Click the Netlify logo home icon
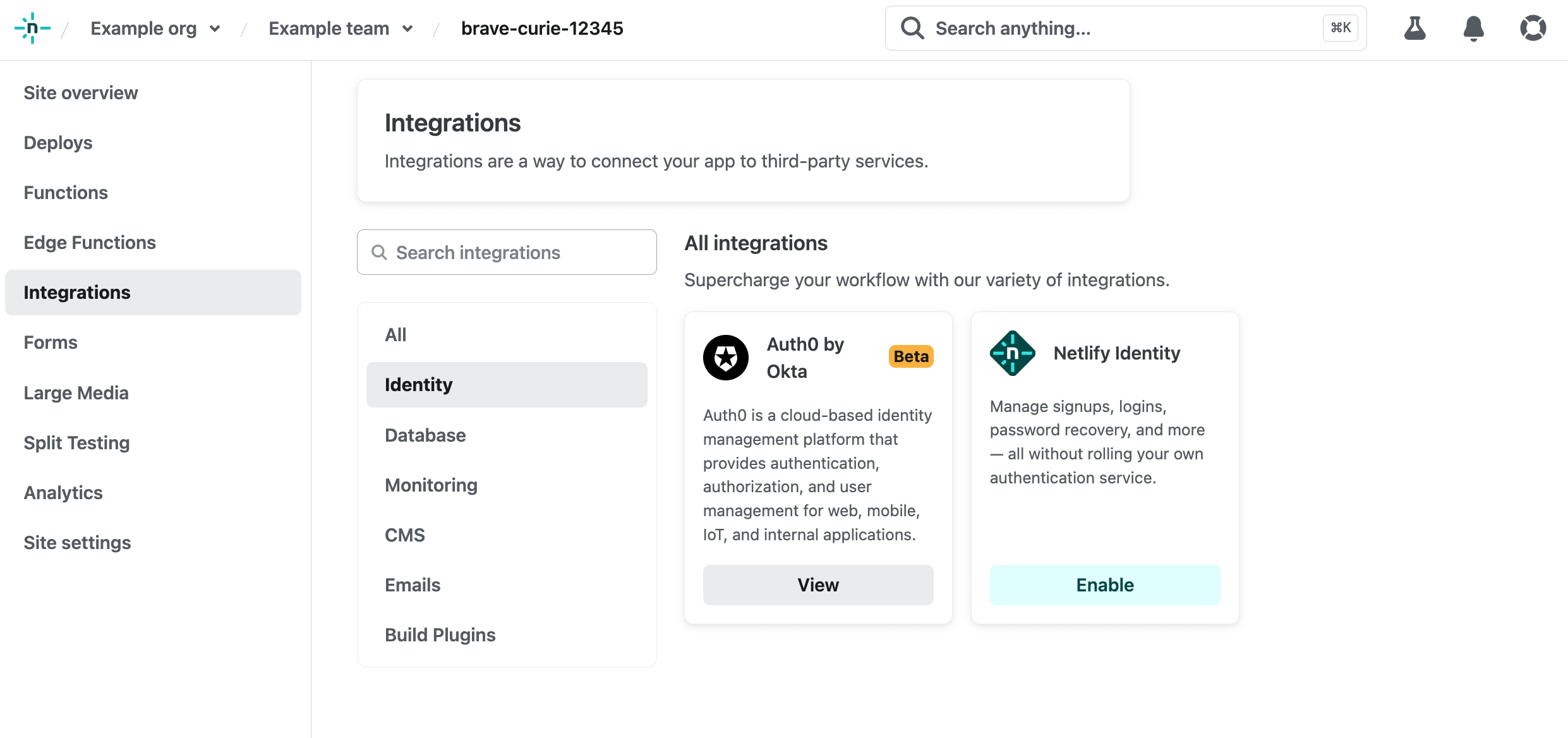 [x=32, y=28]
